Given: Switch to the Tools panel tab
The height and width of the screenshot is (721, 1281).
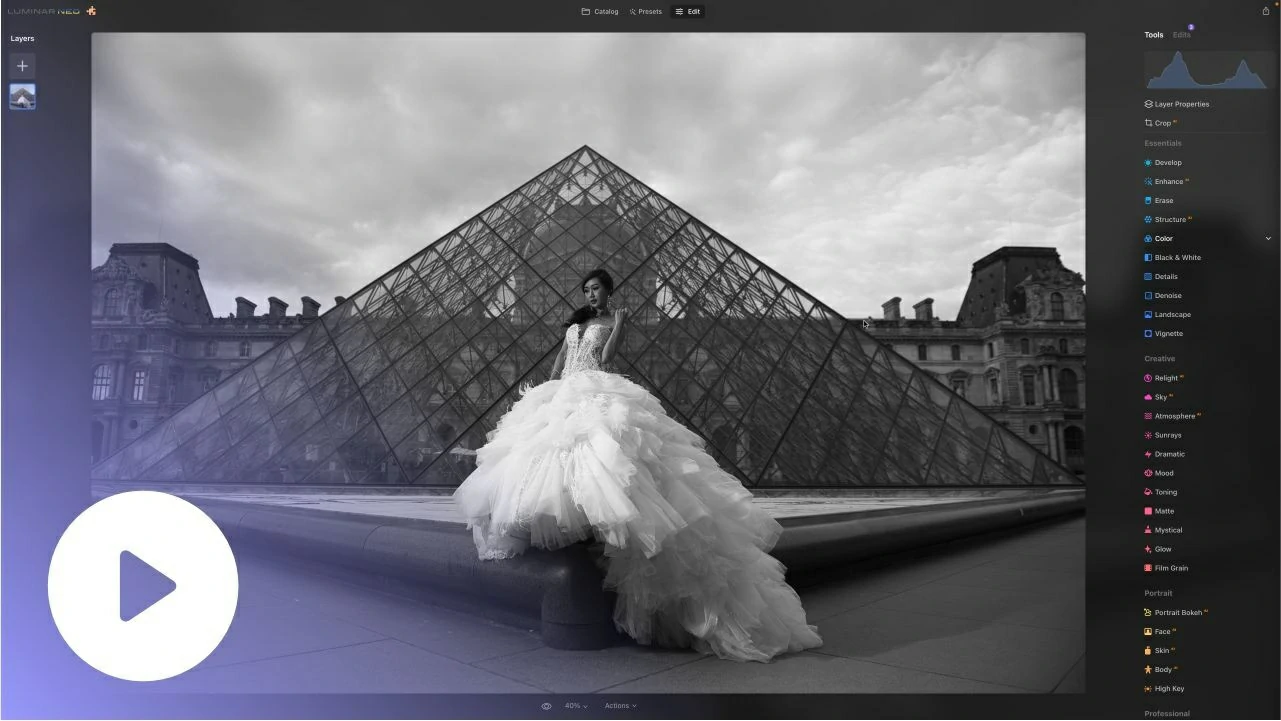Looking at the screenshot, I should (x=1154, y=35).
